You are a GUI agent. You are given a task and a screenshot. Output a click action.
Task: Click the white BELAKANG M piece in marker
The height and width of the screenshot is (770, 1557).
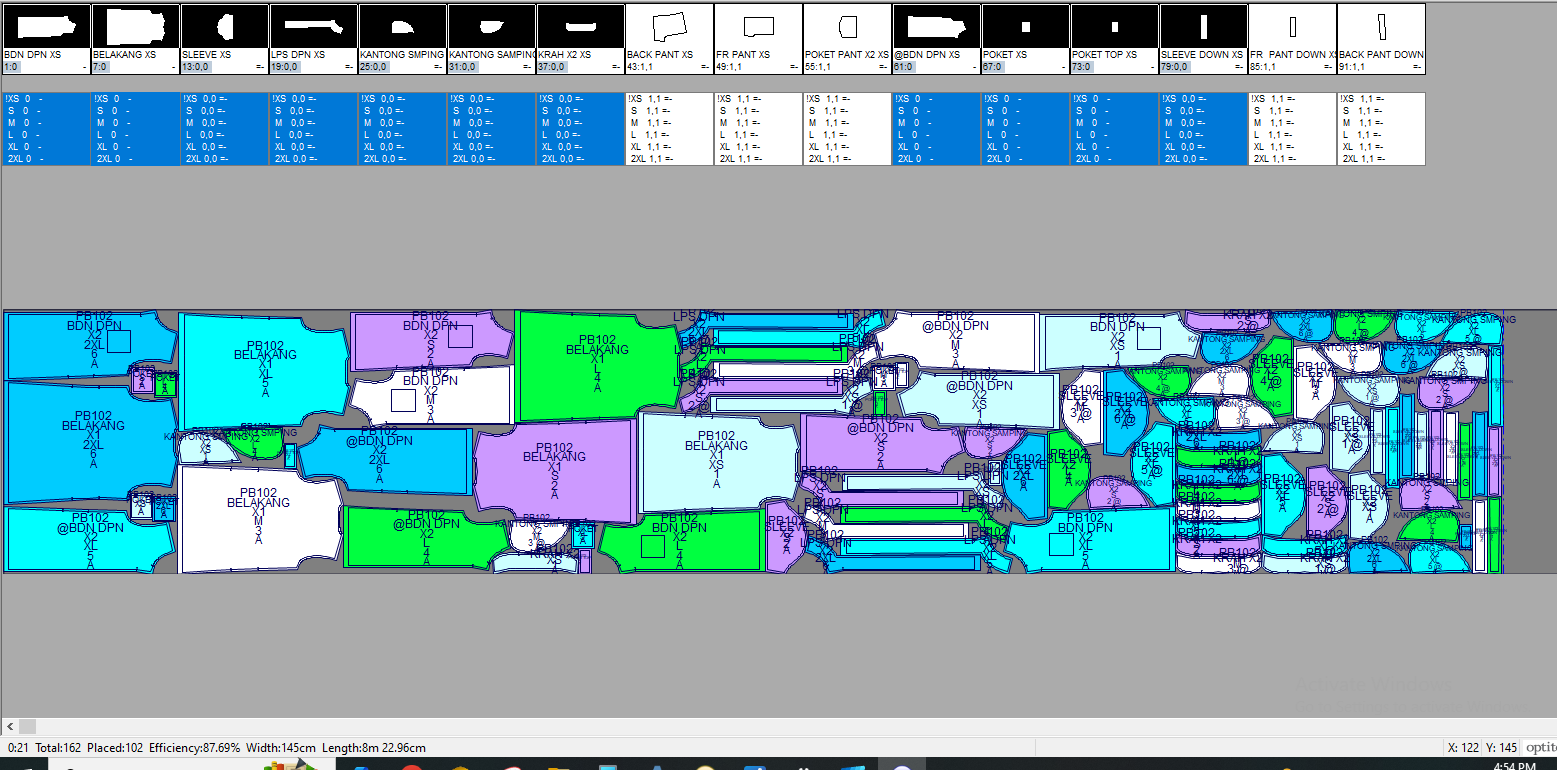258,518
